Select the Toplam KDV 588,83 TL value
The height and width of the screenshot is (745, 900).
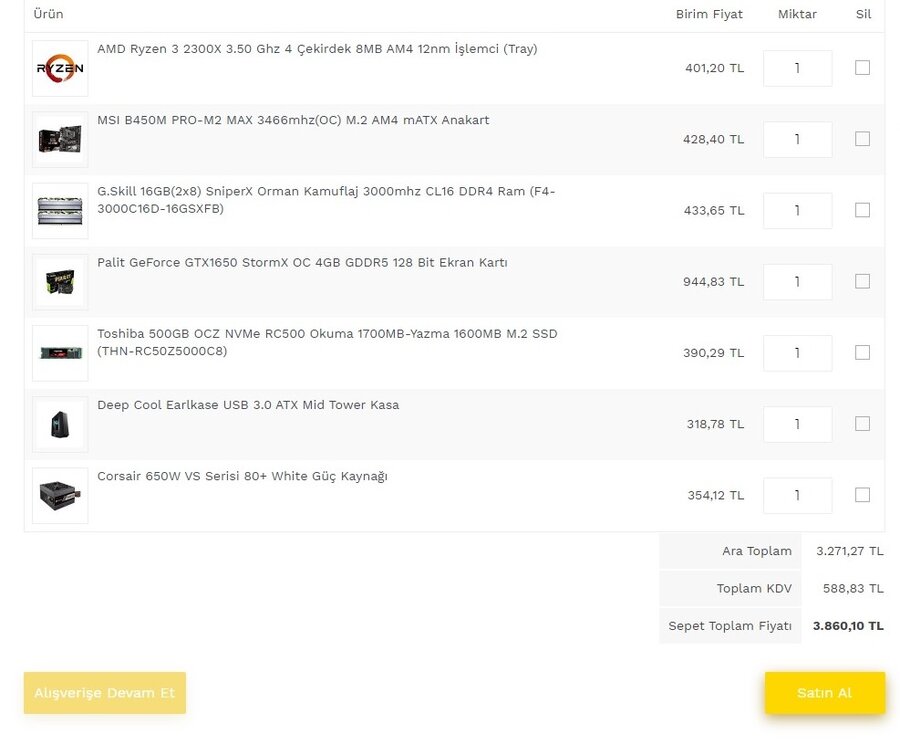pyautogui.click(x=854, y=588)
